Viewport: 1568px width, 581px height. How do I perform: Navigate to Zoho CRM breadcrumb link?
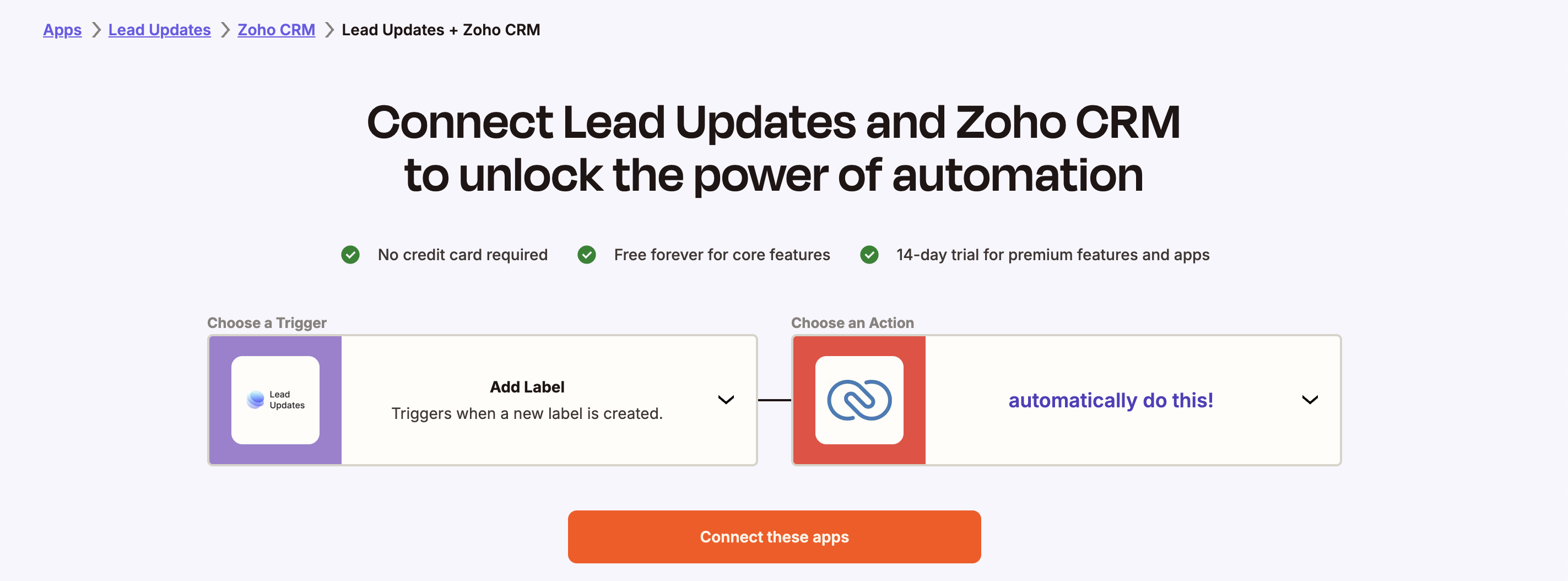277,30
